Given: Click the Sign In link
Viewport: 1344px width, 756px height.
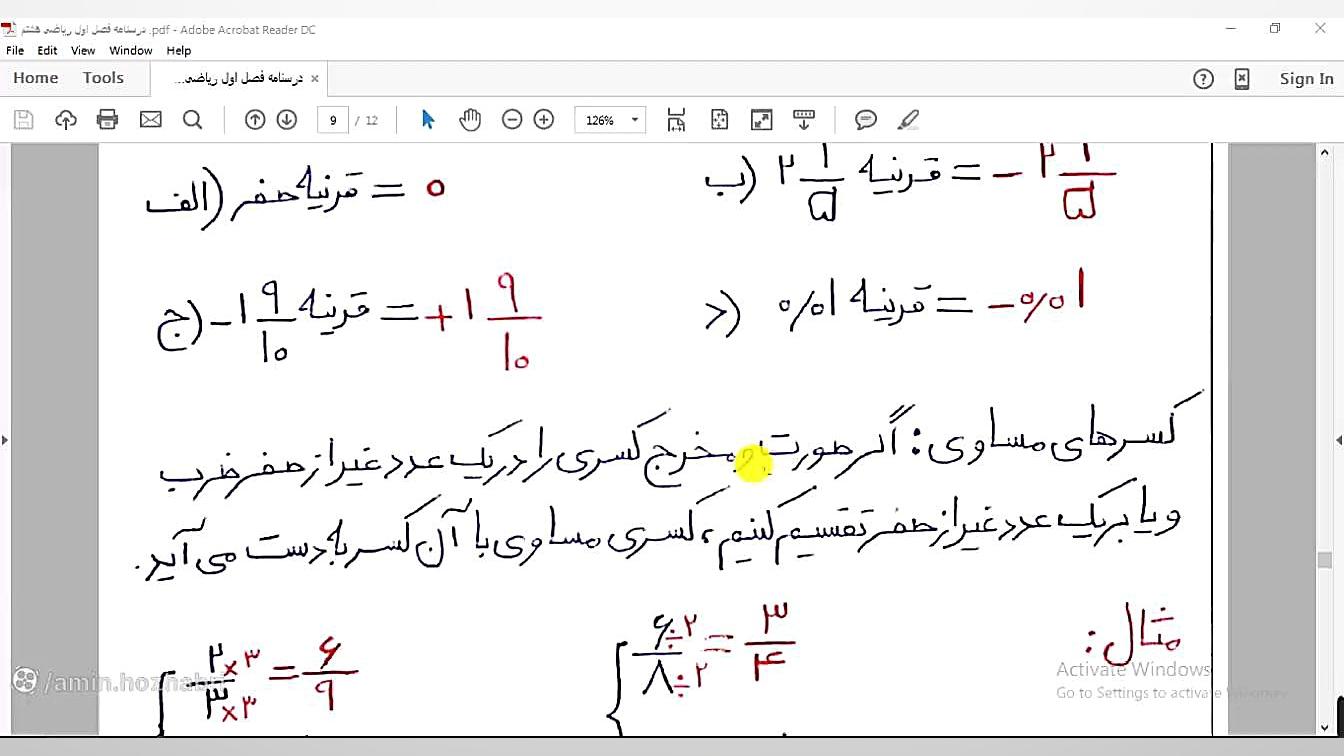Looking at the screenshot, I should click(1306, 79).
